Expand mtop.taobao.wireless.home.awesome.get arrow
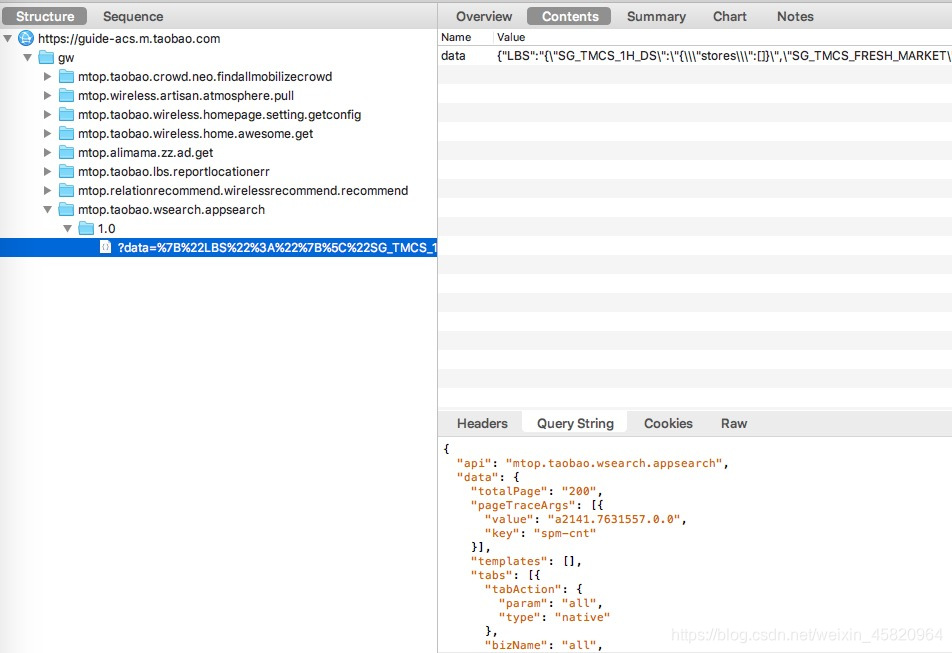 pos(47,134)
